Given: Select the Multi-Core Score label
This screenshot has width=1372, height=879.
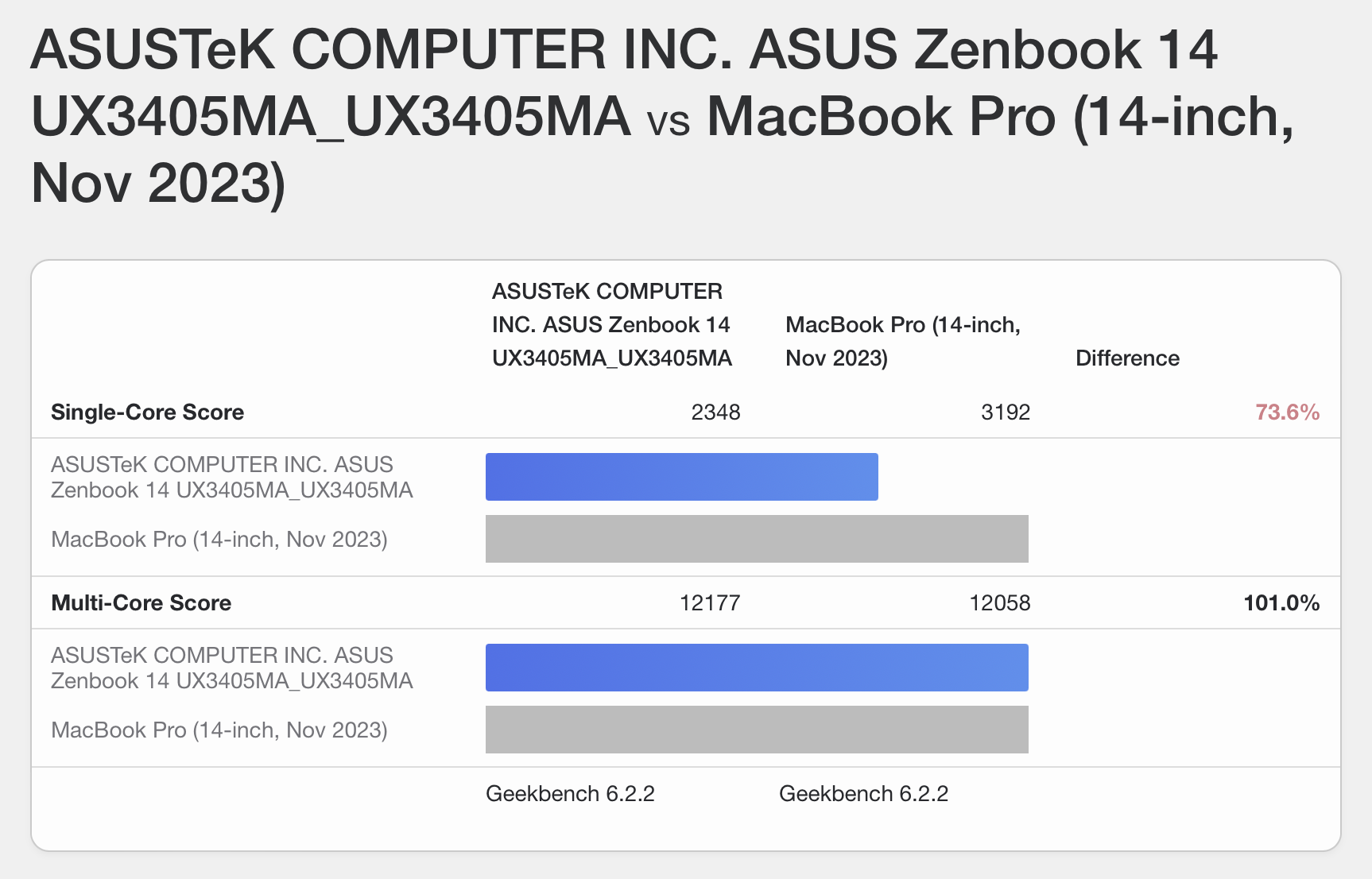Looking at the screenshot, I should [141, 602].
